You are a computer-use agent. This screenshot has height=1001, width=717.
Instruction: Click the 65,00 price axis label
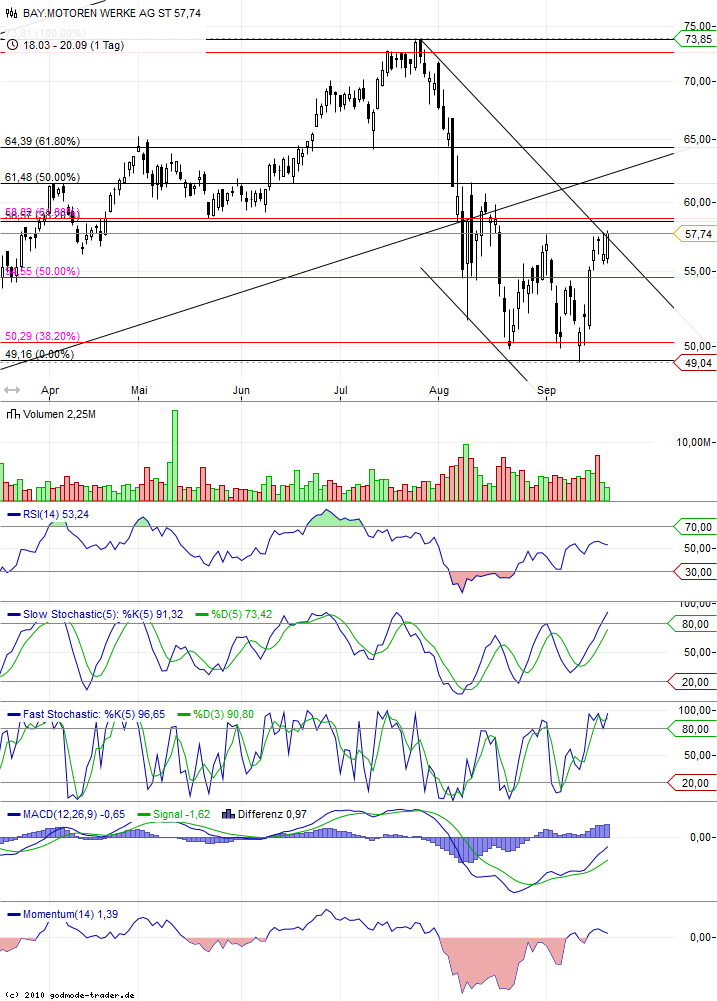point(698,139)
